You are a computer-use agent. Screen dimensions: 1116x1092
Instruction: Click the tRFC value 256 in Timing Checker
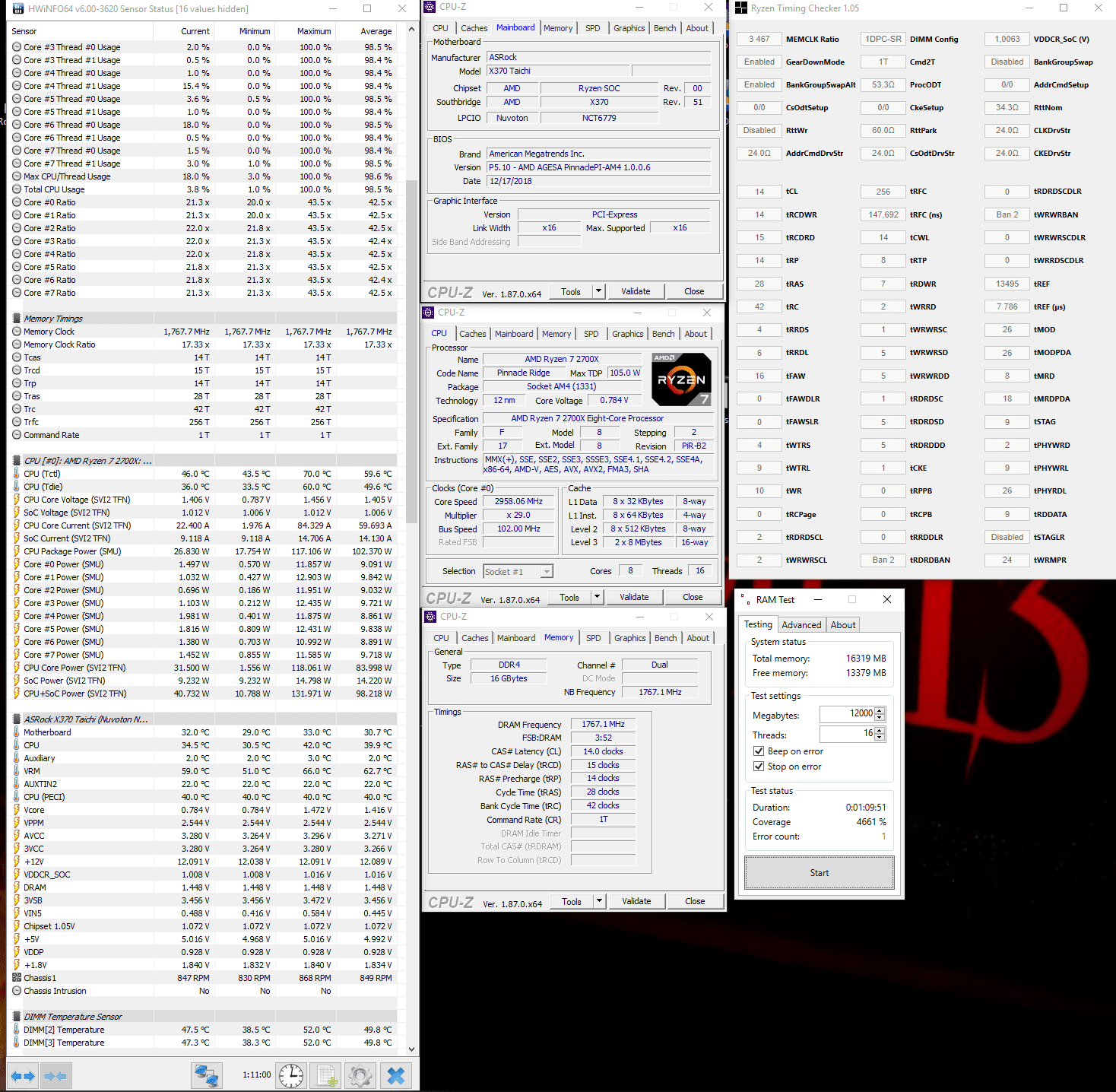tap(883, 192)
